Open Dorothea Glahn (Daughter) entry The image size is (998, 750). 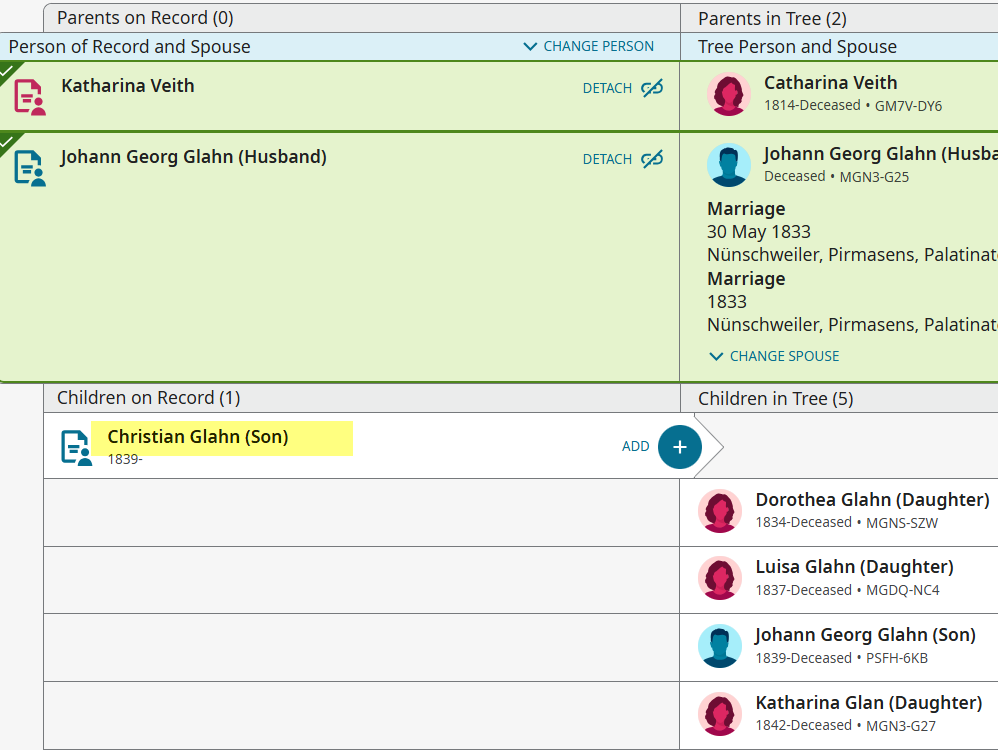873,500
